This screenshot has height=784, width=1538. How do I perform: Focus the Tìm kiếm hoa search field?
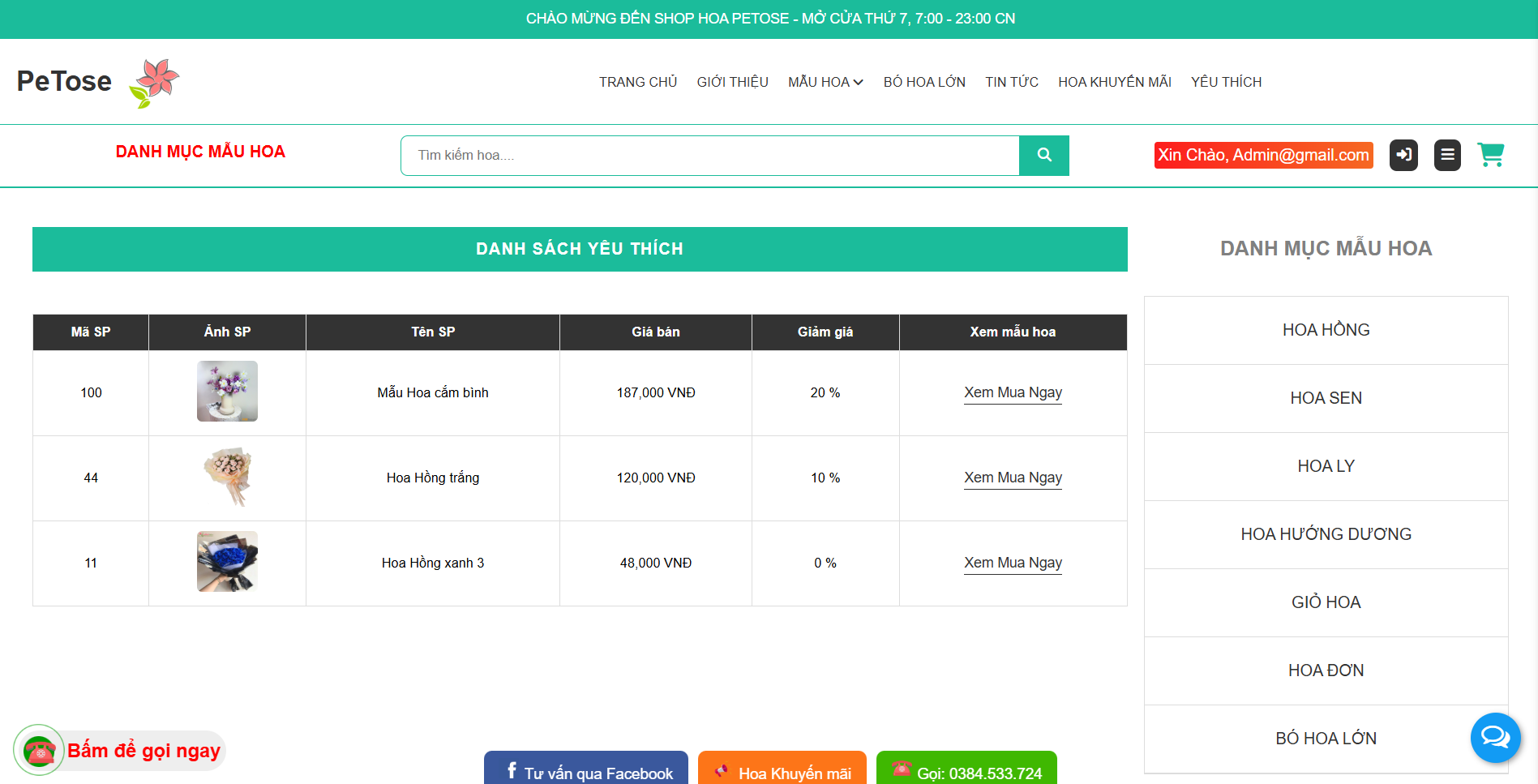click(x=710, y=155)
